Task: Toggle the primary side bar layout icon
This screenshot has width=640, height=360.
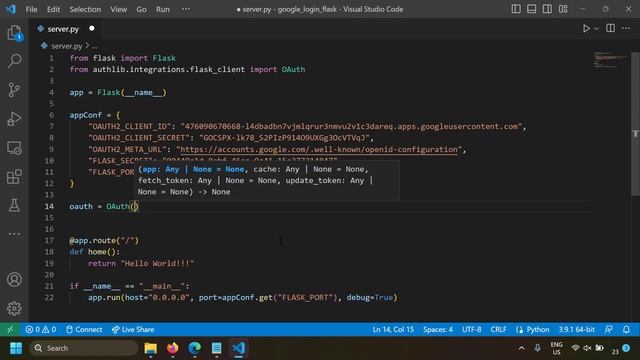Action: (x=516, y=9)
